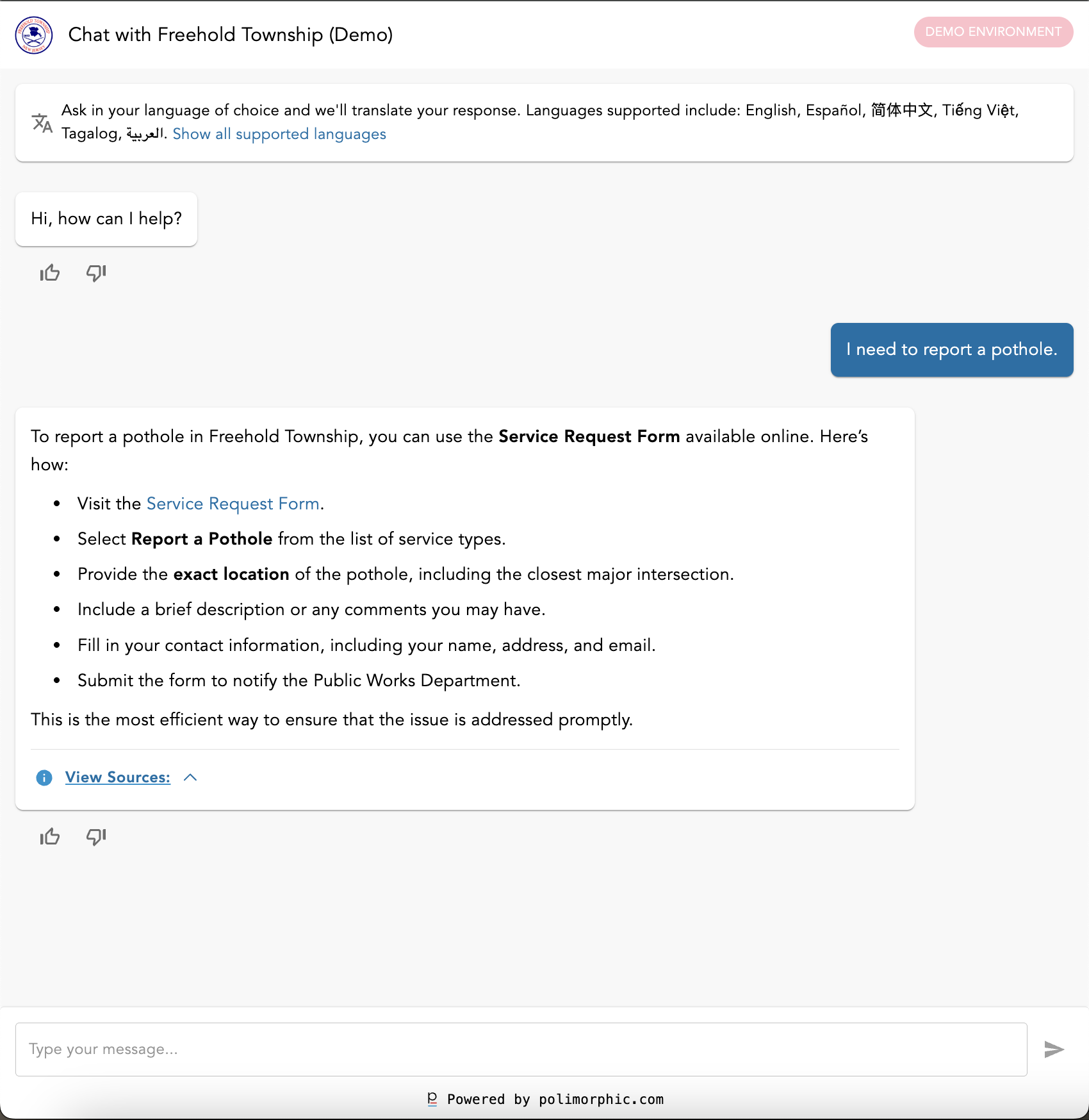Collapse the View Sources chevron

[x=190, y=778]
